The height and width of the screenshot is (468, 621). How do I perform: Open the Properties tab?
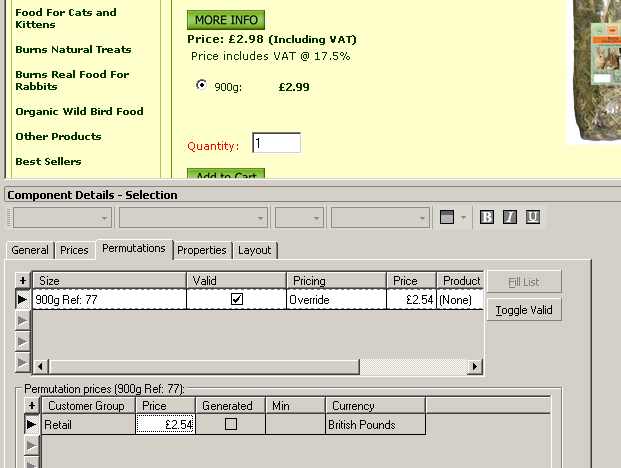click(203, 250)
